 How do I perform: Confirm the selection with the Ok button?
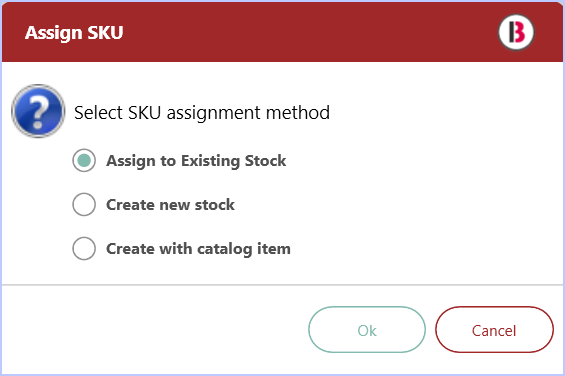point(367,329)
